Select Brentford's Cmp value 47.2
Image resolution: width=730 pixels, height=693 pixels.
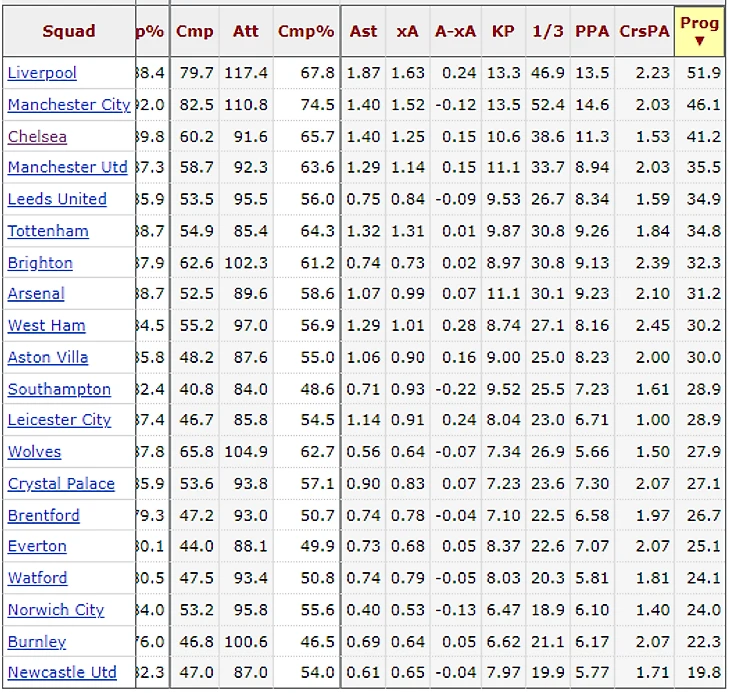pos(196,516)
